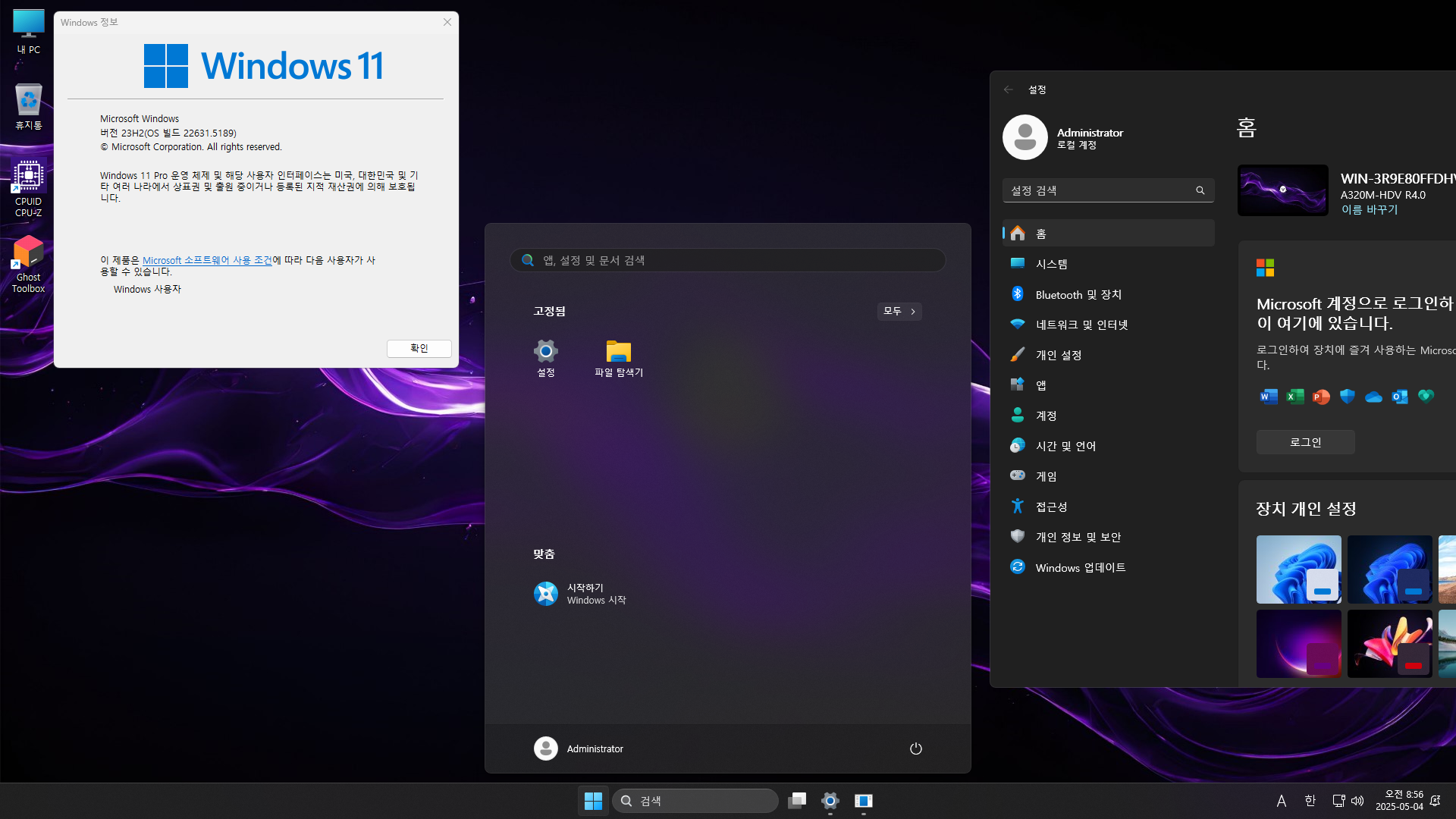The width and height of the screenshot is (1456, 819).
Task: Open 개인 정보 및 보안 settings
Action: point(1109,537)
